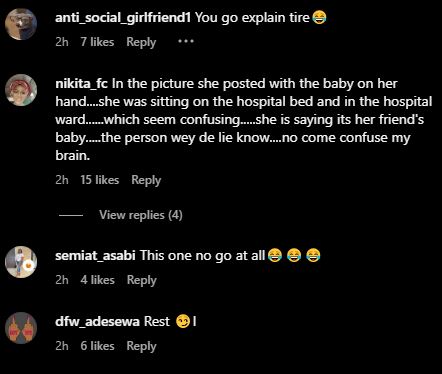442x374 pixels.
Task: Reply to dfw_adesewa's comment
Action: tap(141, 346)
